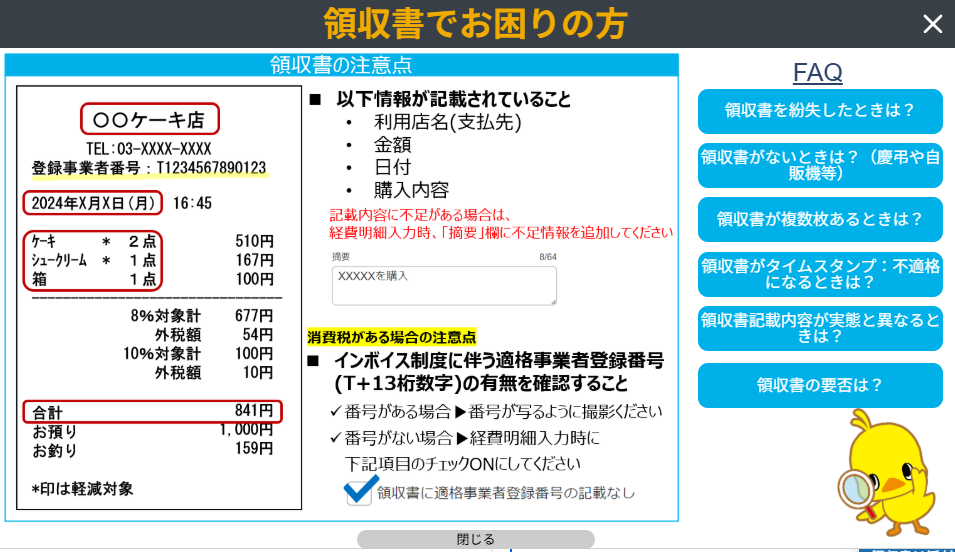Tick the blue checkmark for missing registration number
The image size is (955, 552).
[359, 491]
